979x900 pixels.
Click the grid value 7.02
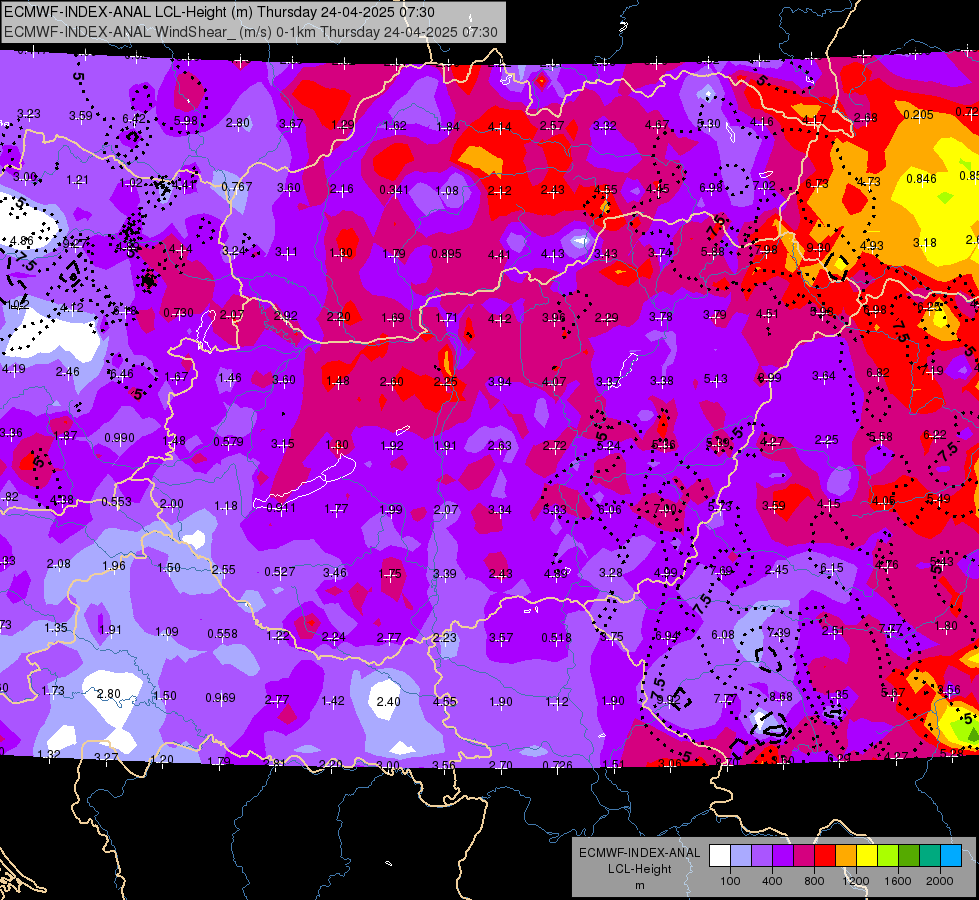764,185
